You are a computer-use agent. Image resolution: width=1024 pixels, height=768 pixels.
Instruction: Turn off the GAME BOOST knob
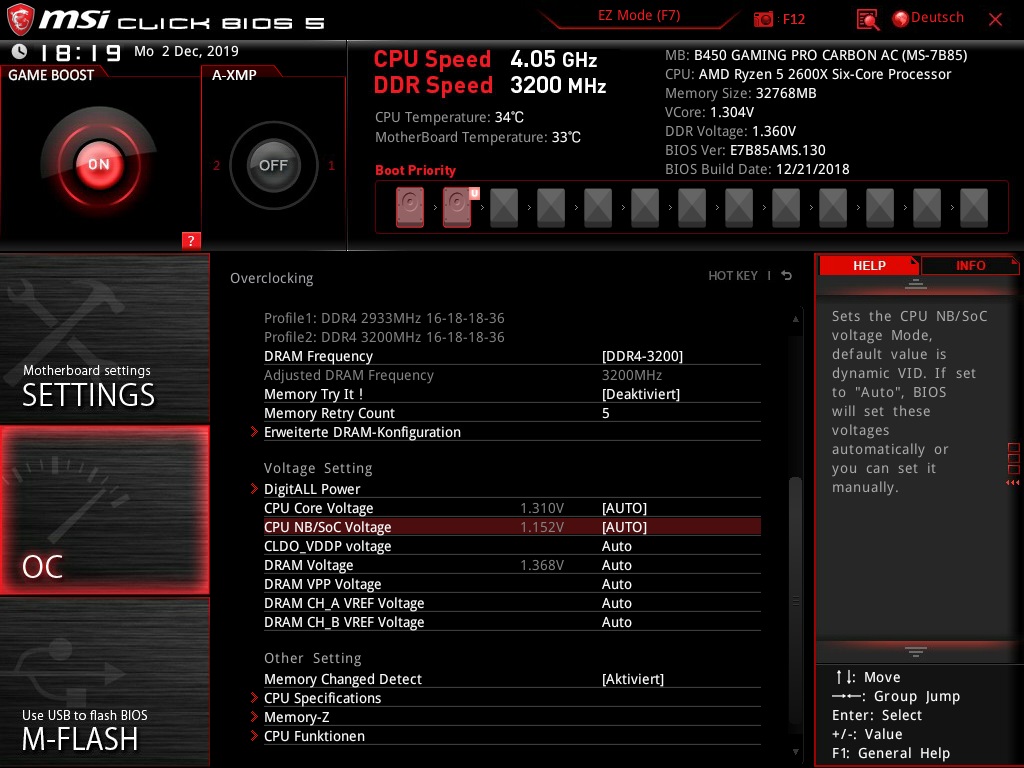coord(99,164)
